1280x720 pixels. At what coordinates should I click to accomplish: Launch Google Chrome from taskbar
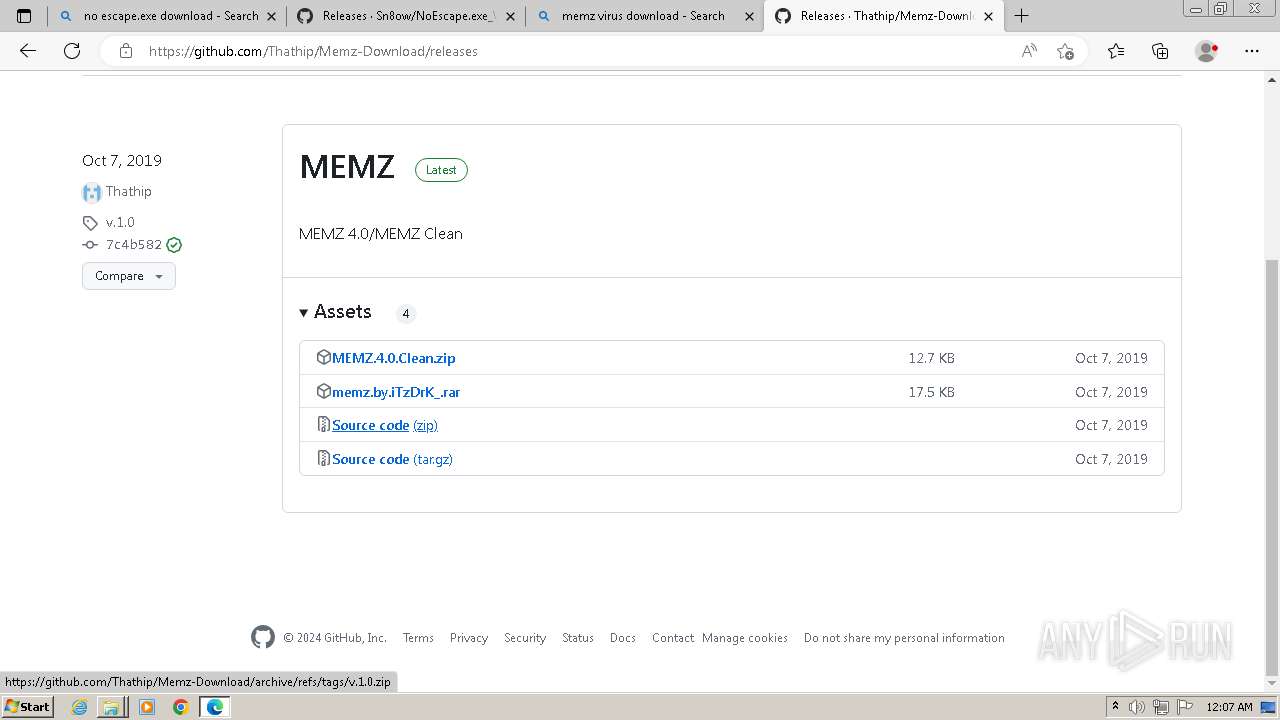tap(180, 707)
